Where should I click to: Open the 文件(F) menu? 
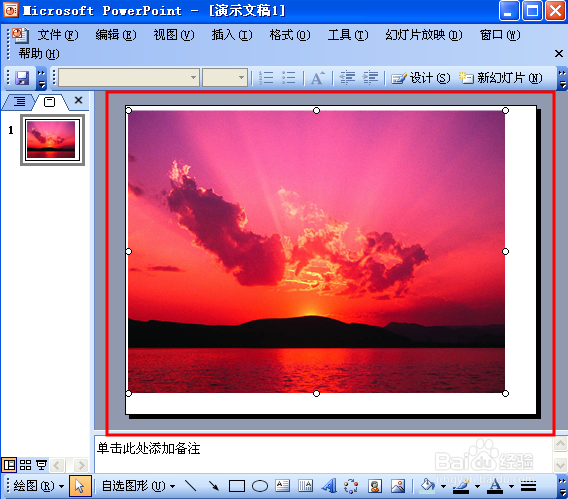[x=58, y=35]
